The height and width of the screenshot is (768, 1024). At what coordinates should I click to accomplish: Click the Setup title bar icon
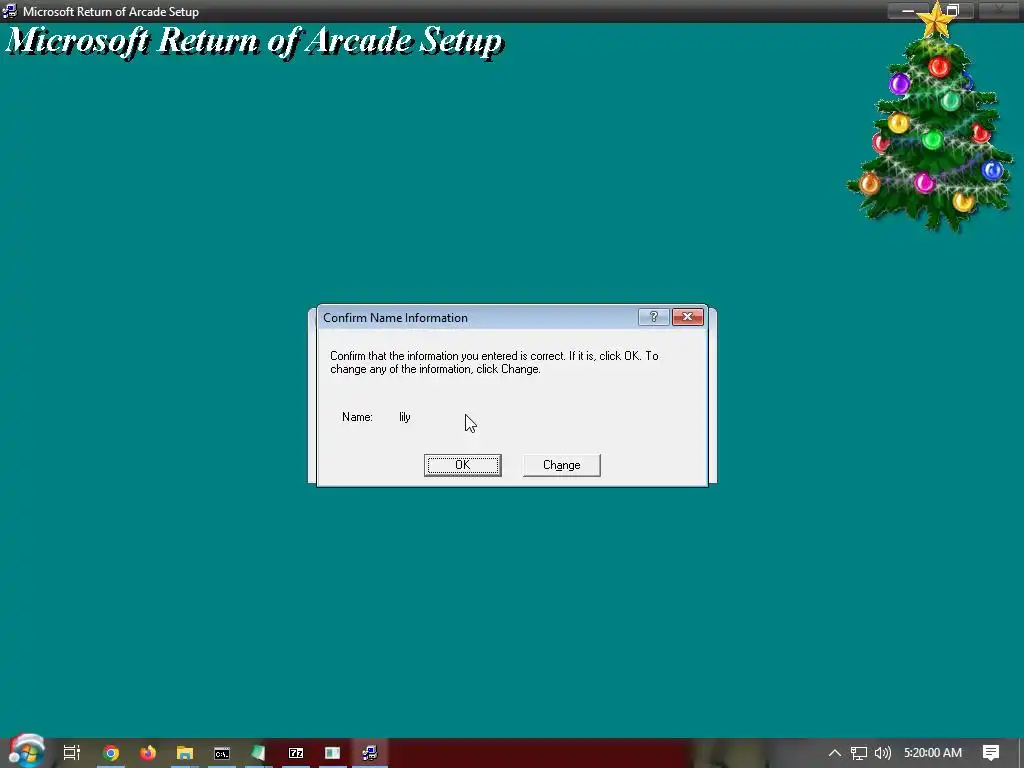(x=10, y=11)
